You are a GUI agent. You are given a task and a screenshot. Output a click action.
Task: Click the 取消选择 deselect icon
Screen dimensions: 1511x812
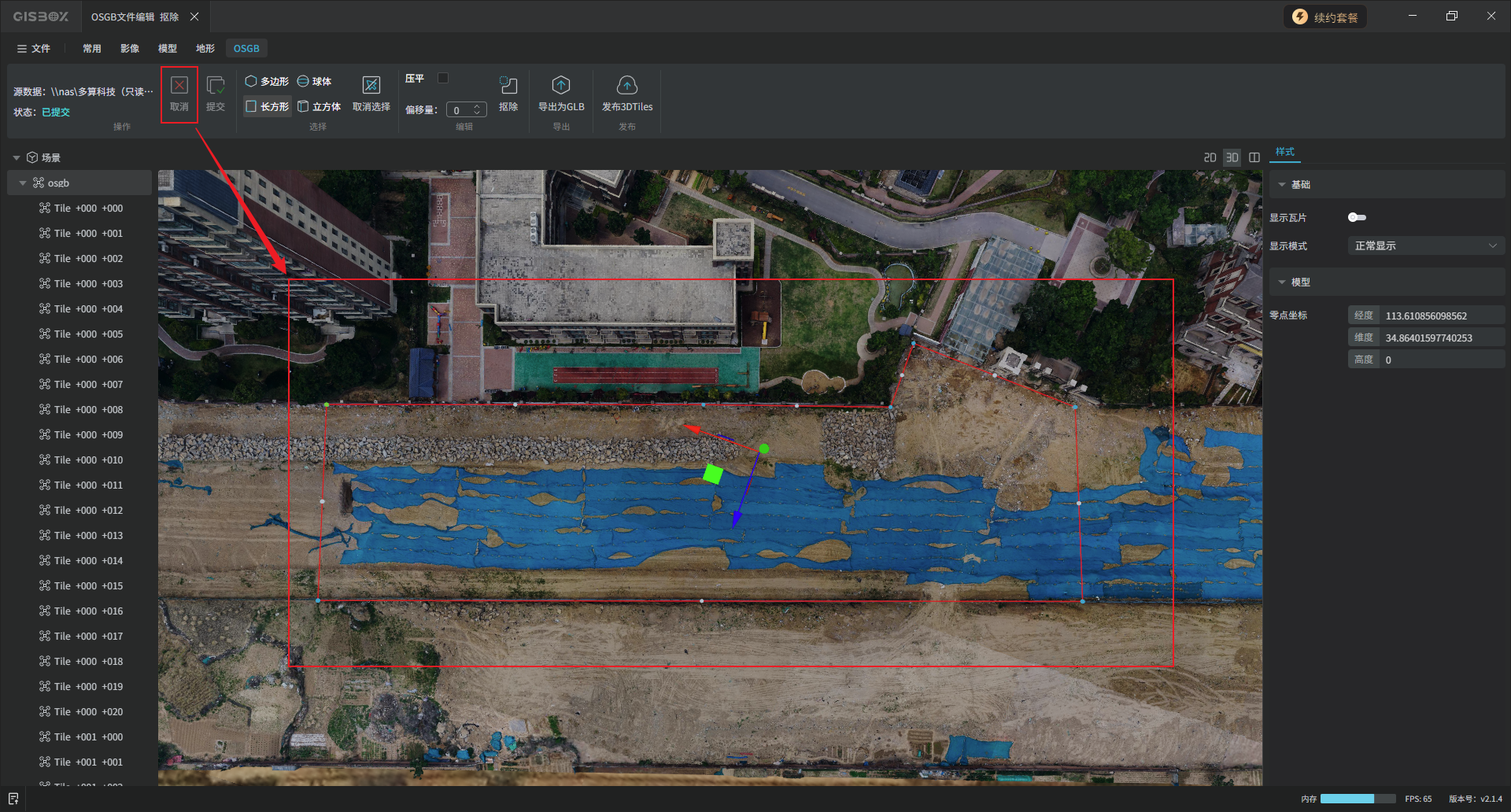371,86
